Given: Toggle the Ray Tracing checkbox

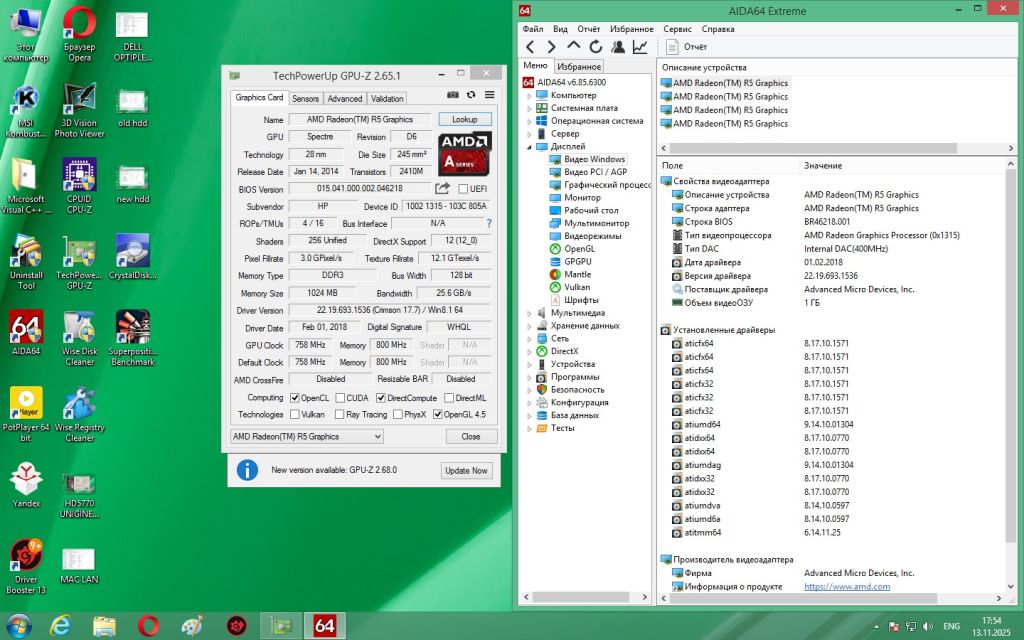Looking at the screenshot, I should (x=339, y=414).
